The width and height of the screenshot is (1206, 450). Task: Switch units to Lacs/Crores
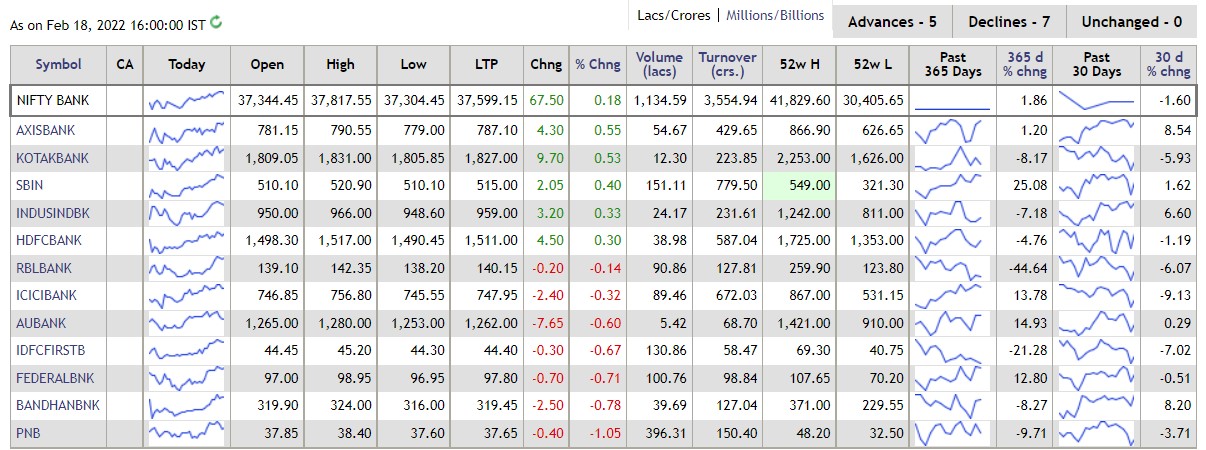674,15
